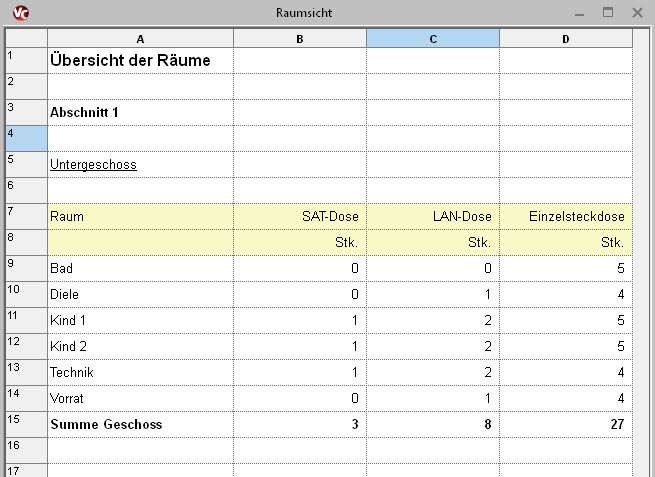Click the underlined 'Untergeschoss' text
The image size is (655, 477).
pyautogui.click(x=93, y=164)
